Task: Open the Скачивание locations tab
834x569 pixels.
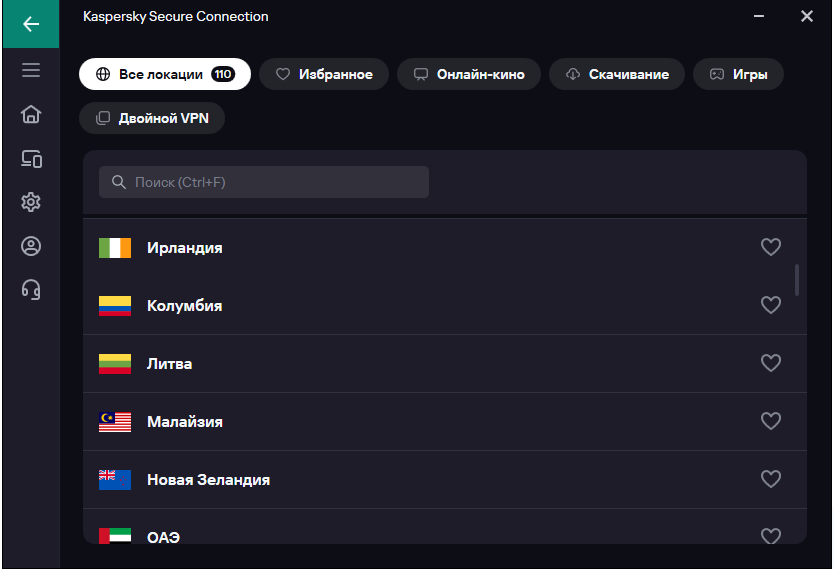Action: tap(617, 74)
